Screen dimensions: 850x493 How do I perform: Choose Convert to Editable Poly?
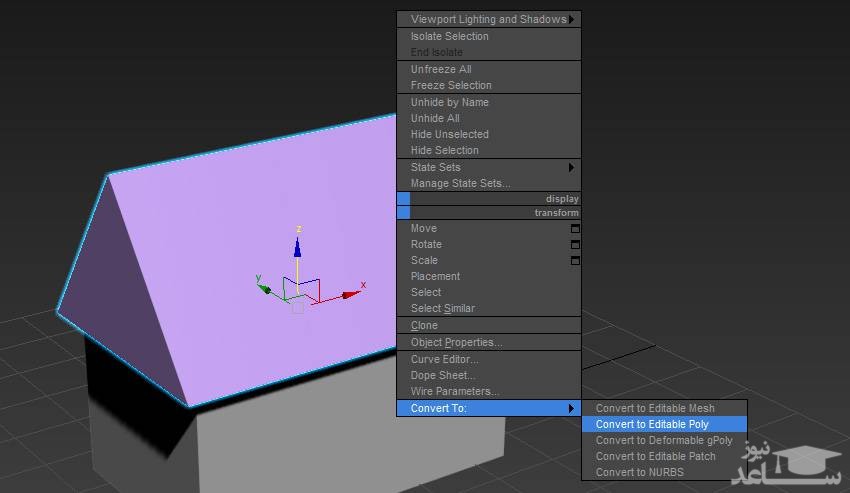(x=652, y=424)
